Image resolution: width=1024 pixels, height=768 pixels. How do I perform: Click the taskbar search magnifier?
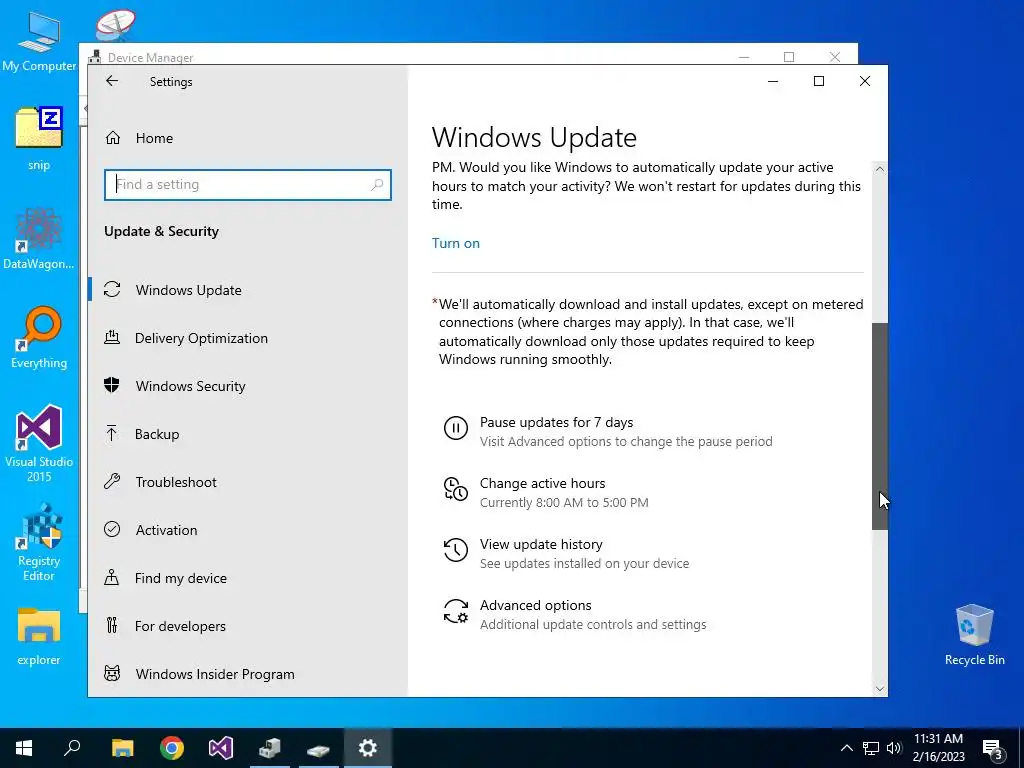pos(72,748)
